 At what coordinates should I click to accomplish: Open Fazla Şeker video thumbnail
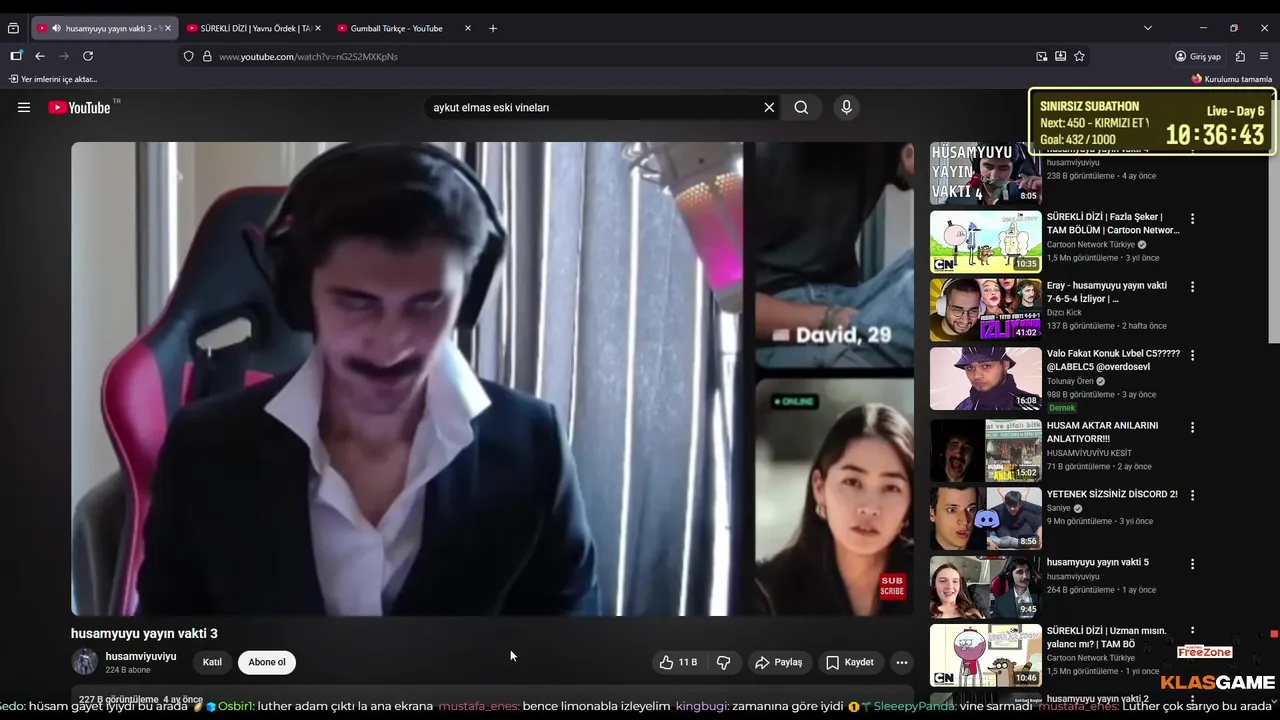pyautogui.click(x=986, y=241)
